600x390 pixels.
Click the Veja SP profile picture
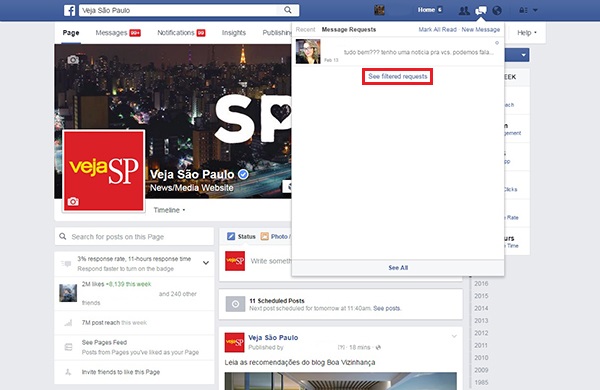click(x=103, y=170)
